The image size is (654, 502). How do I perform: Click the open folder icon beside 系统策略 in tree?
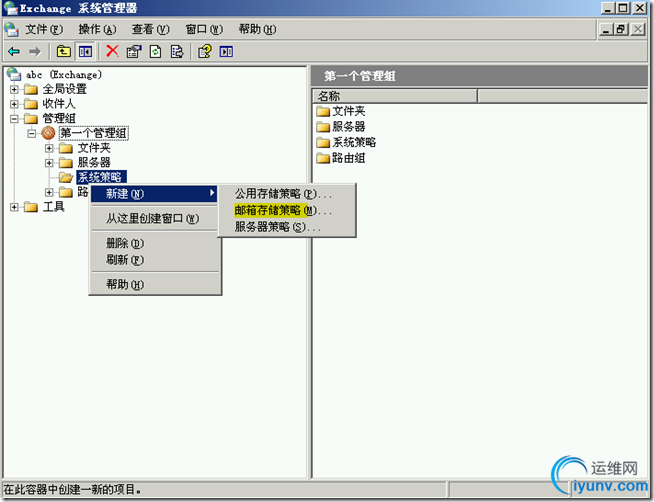click(66, 177)
